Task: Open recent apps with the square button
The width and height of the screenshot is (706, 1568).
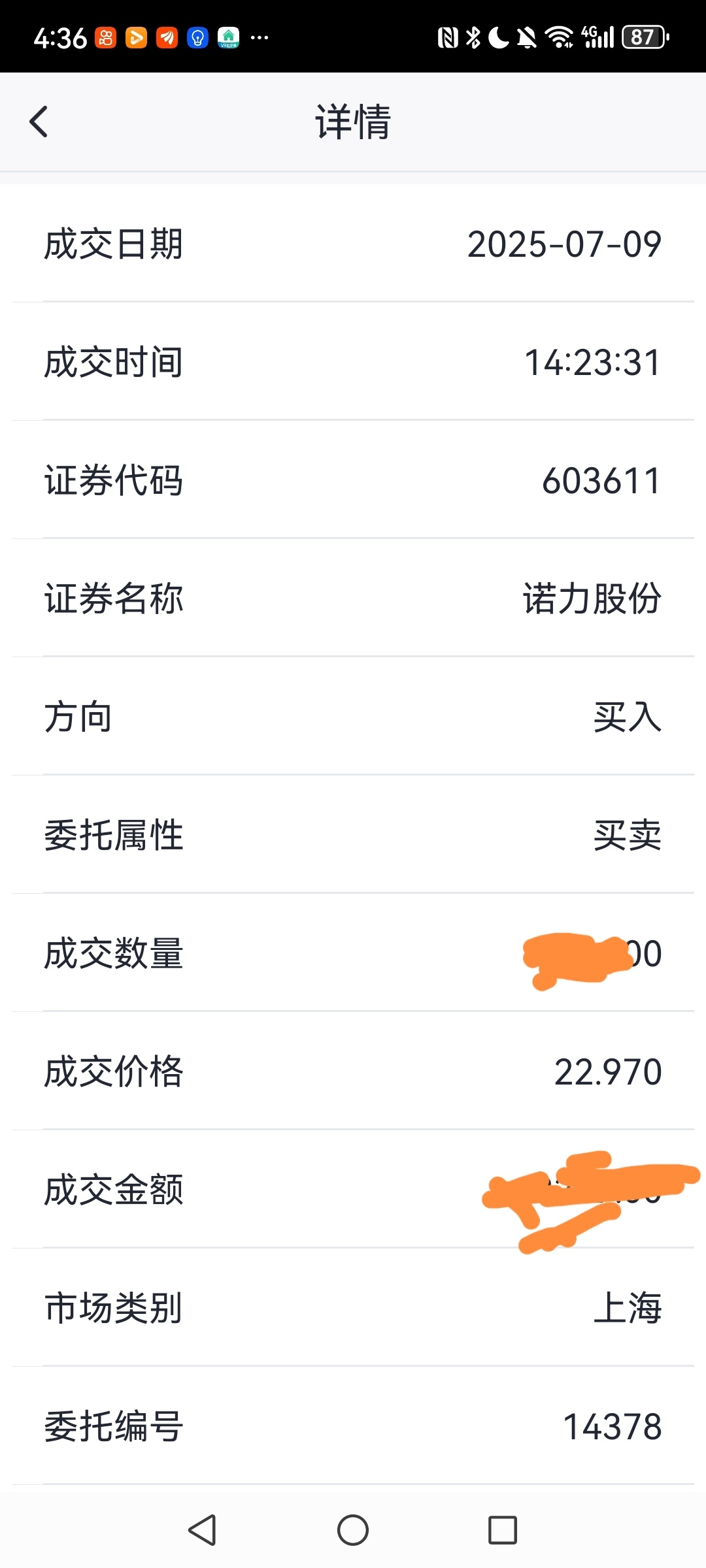Action: (x=503, y=1530)
